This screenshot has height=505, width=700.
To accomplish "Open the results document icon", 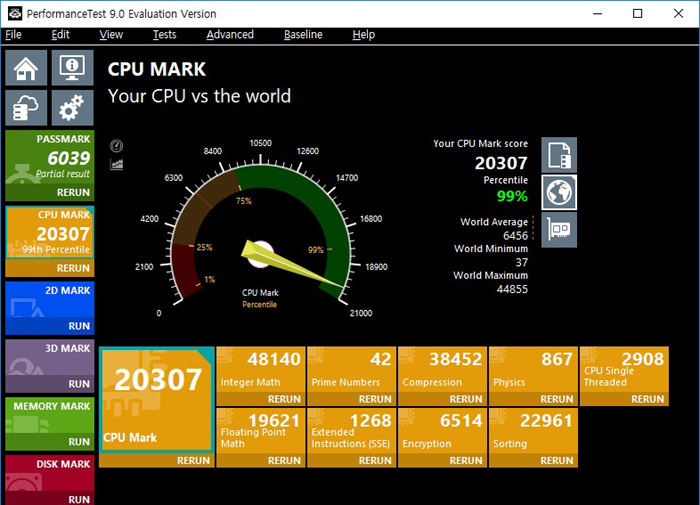I will click(559, 155).
